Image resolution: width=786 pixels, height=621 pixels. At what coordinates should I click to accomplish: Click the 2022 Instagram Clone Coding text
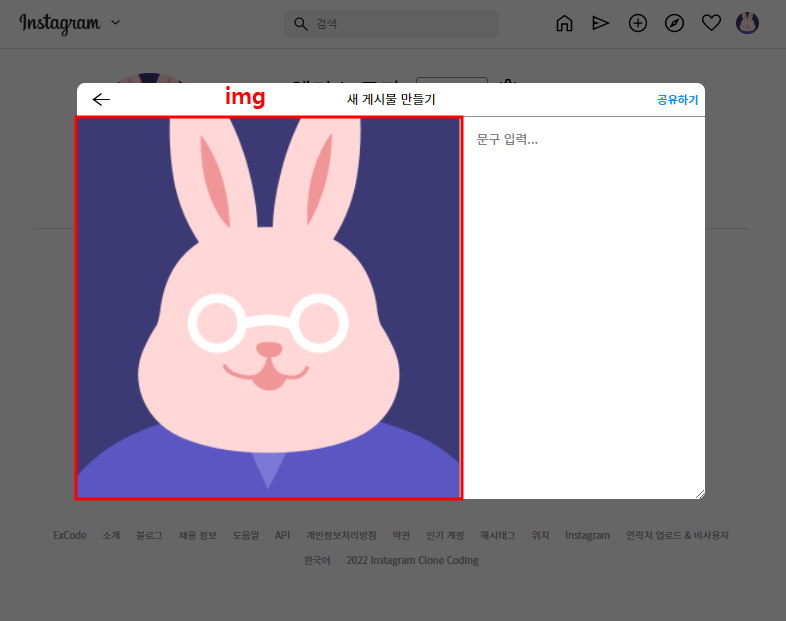[x=413, y=560]
